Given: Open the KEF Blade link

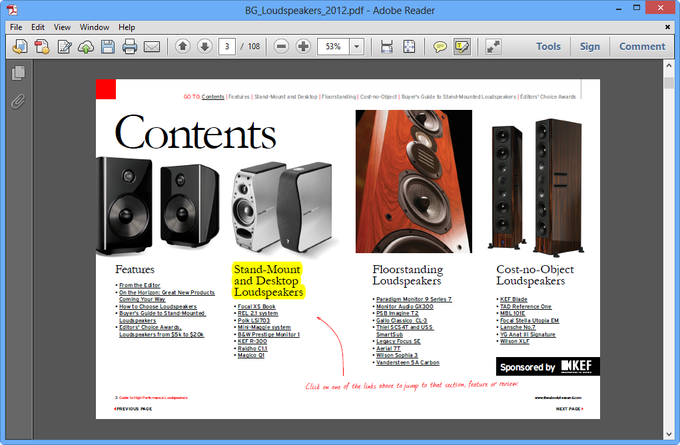Looking at the screenshot, I should (513, 299).
